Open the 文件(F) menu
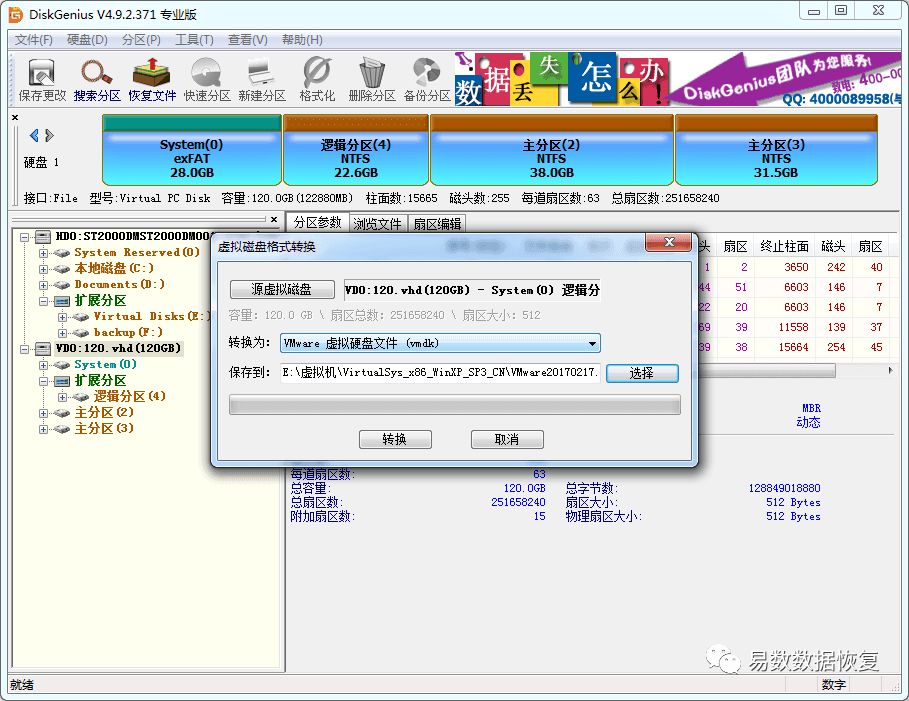The width and height of the screenshot is (909, 701). click(x=34, y=40)
